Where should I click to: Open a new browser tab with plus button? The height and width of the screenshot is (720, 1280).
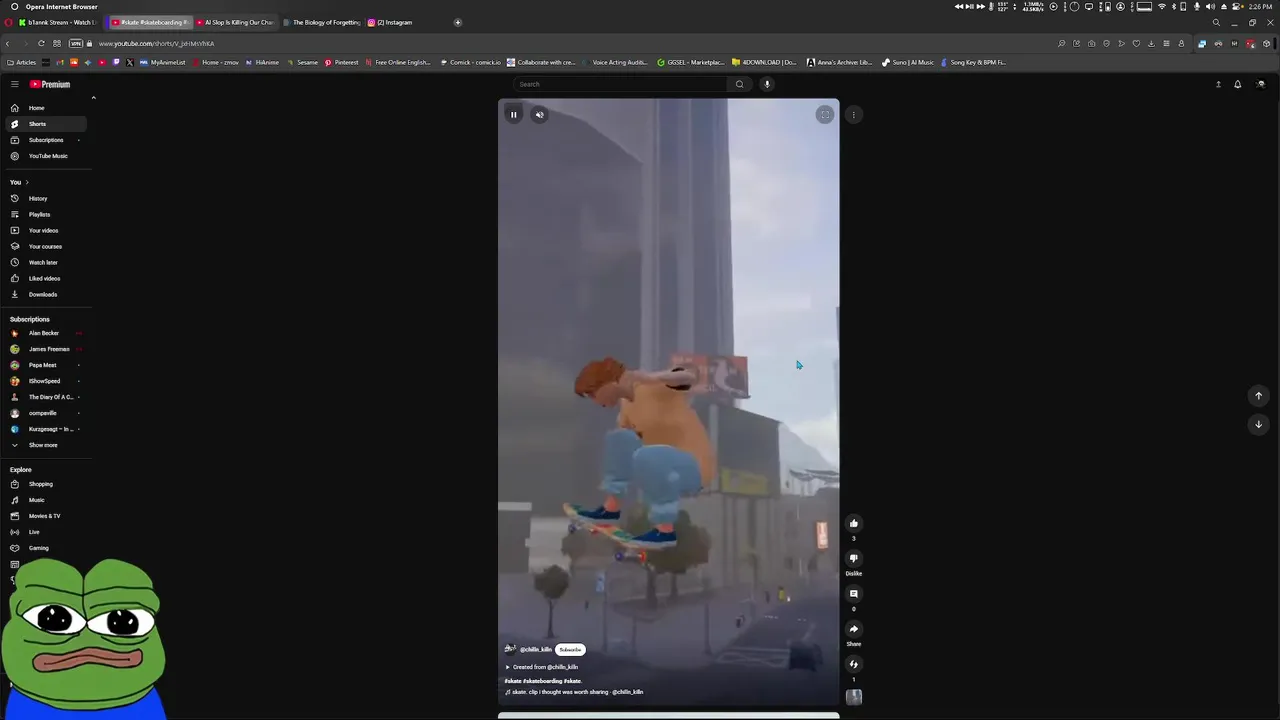[458, 22]
